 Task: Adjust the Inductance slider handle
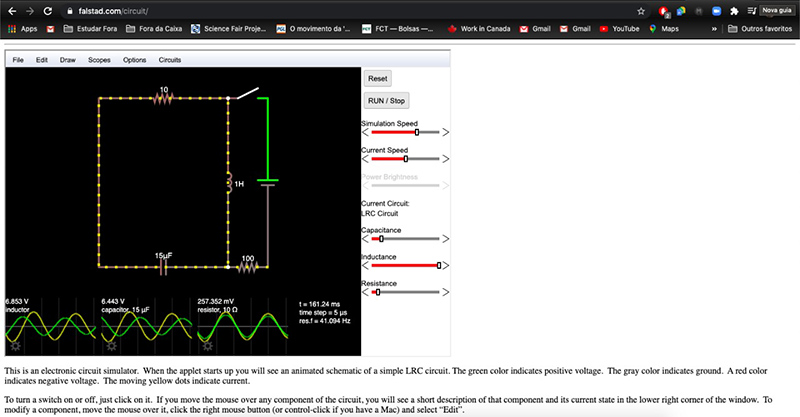pyautogui.click(x=439, y=265)
